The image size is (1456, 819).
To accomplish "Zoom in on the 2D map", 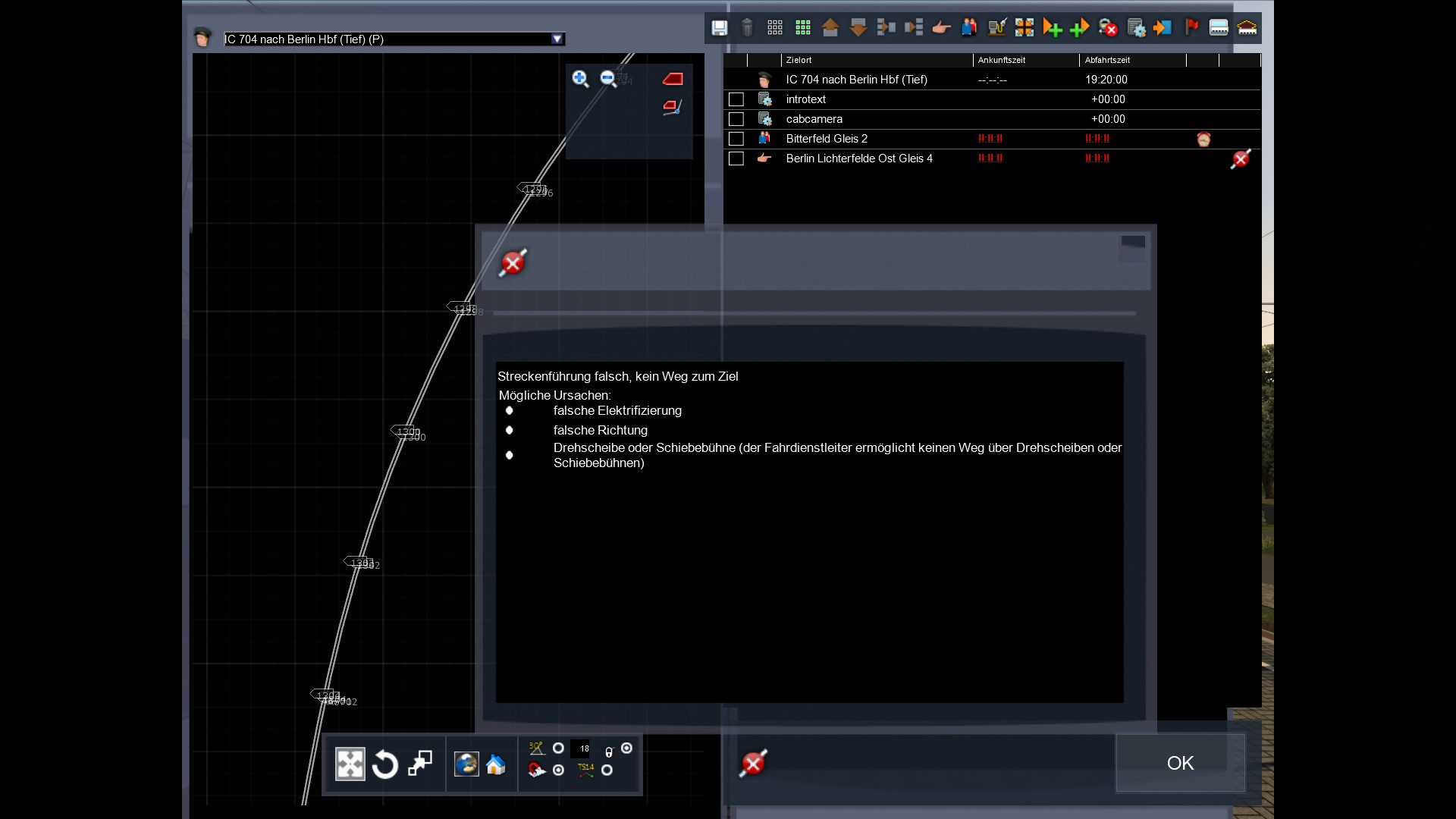I will point(580,79).
